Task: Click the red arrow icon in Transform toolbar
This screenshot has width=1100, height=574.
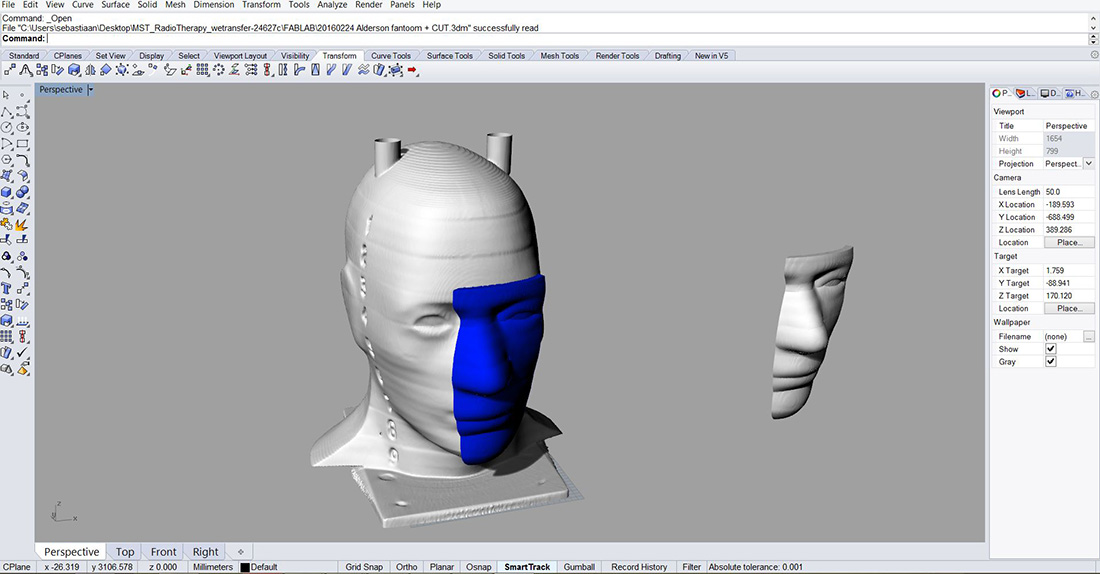Action: pyautogui.click(x=412, y=70)
